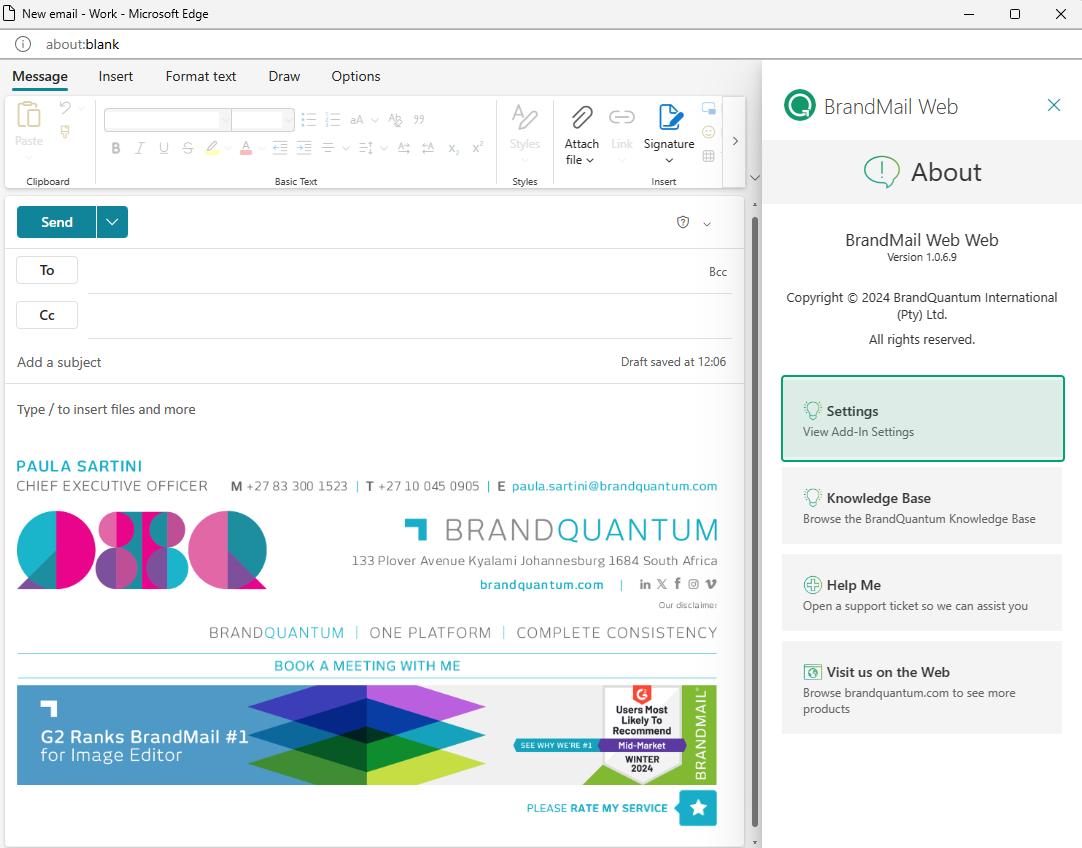The height and width of the screenshot is (848, 1082).
Task: Collapse the ribbon with down chevron
Action: (x=755, y=177)
